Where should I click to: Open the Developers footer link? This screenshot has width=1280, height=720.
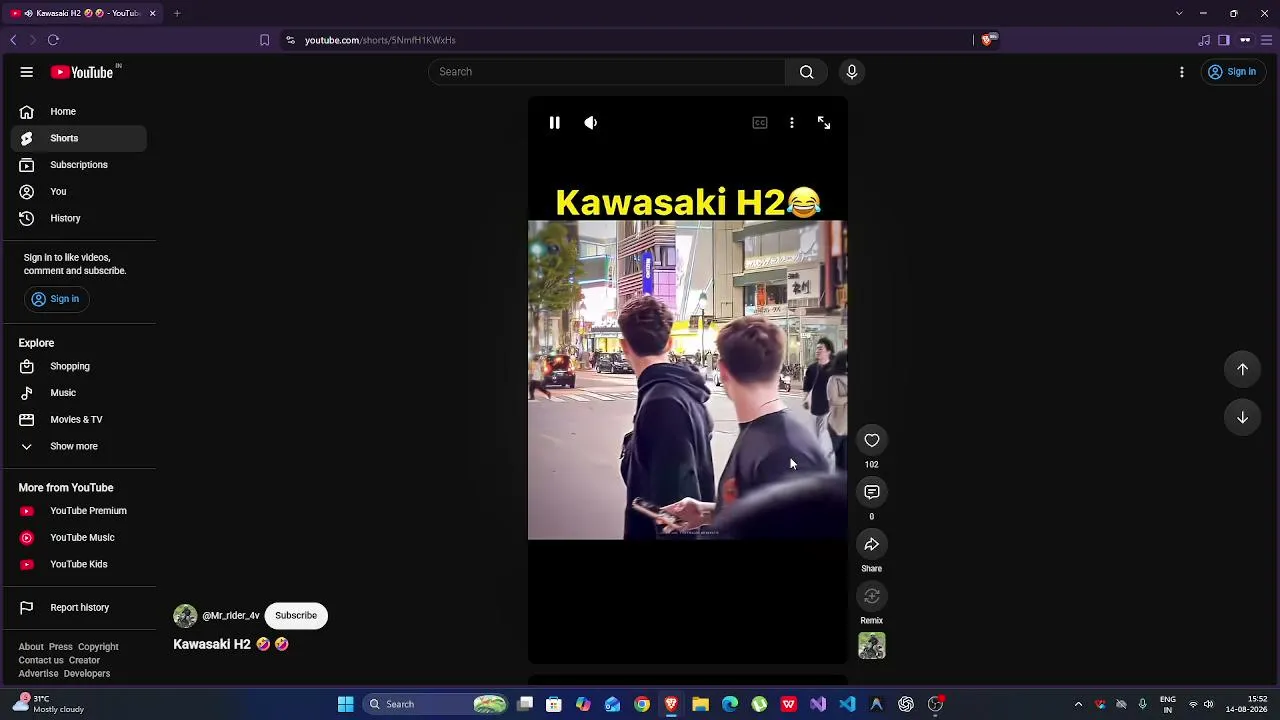coord(87,674)
